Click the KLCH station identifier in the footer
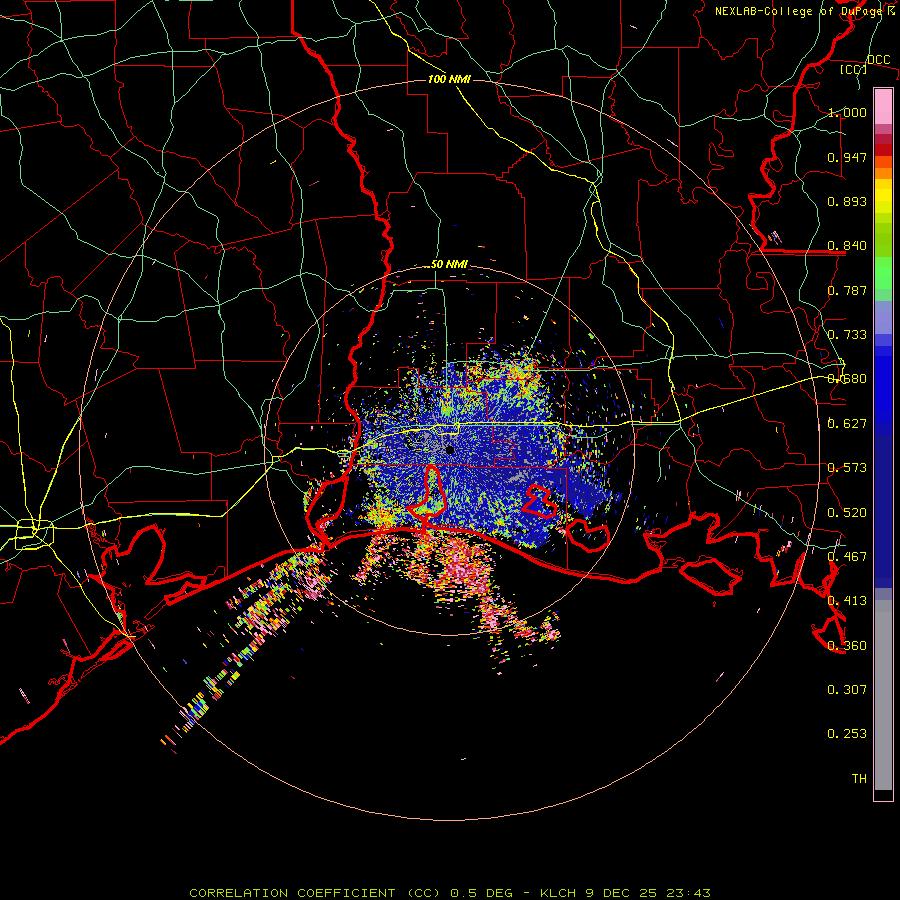 click(x=558, y=893)
